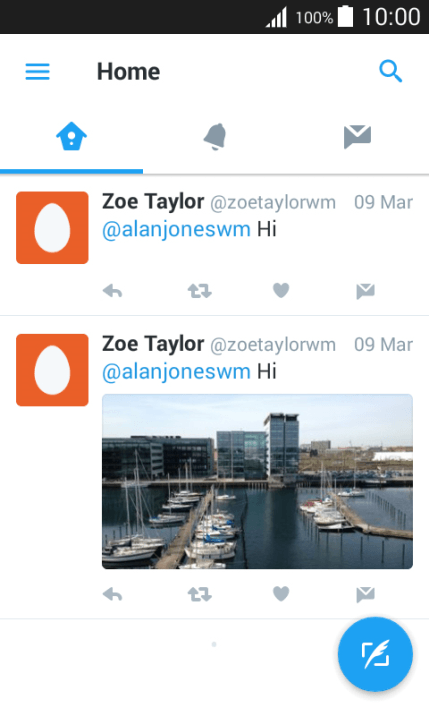Like the first tweet with the heart

[281, 290]
